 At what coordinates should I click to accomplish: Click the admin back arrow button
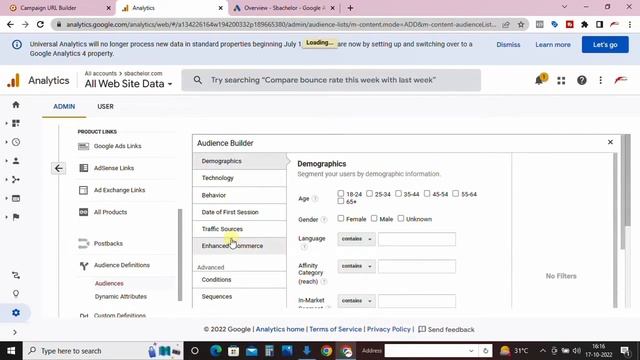(x=59, y=168)
